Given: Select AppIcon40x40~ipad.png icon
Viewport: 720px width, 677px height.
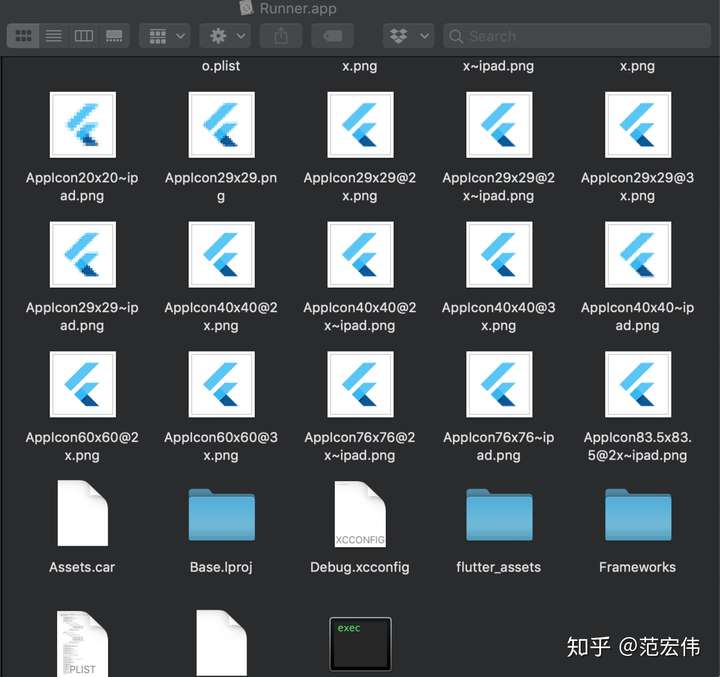Looking at the screenshot, I should pyautogui.click(x=638, y=254).
